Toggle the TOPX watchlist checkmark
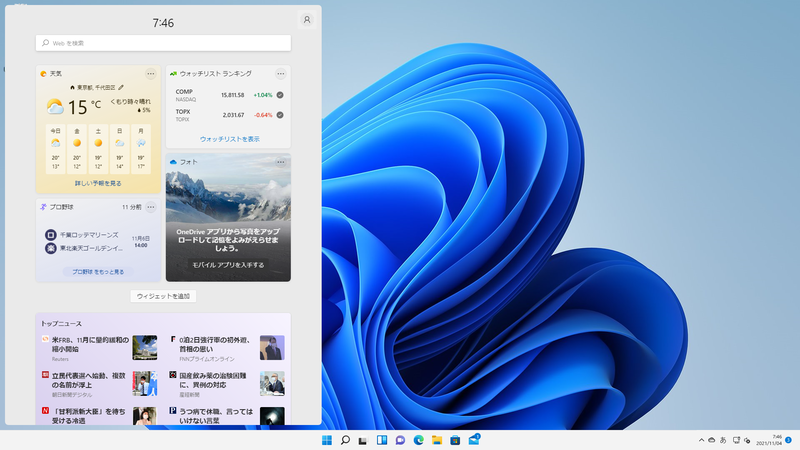 point(280,115)
